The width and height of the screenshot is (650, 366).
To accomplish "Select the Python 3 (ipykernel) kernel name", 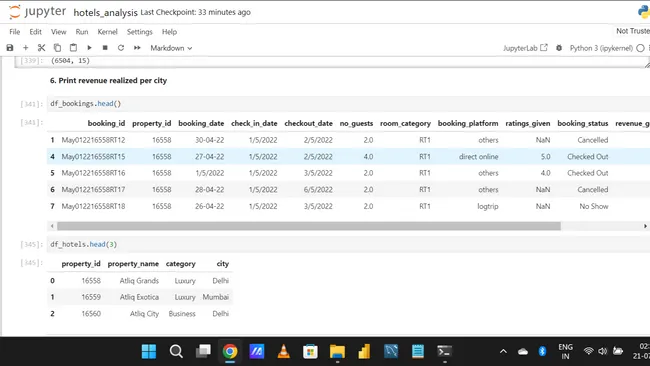I will click(601, 48).
